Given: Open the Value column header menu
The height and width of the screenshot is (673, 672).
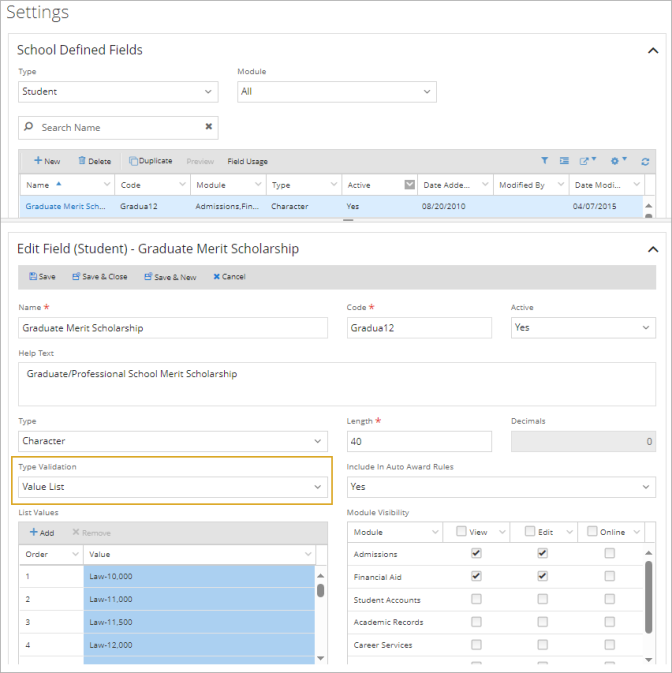Looking at the screenshot, I should pos(308,554).
